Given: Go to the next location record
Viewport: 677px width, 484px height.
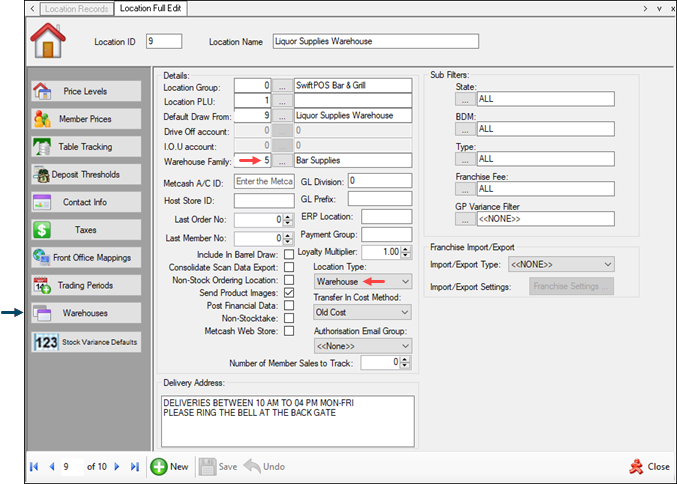Looking at the screenshot, I should 117,467.
